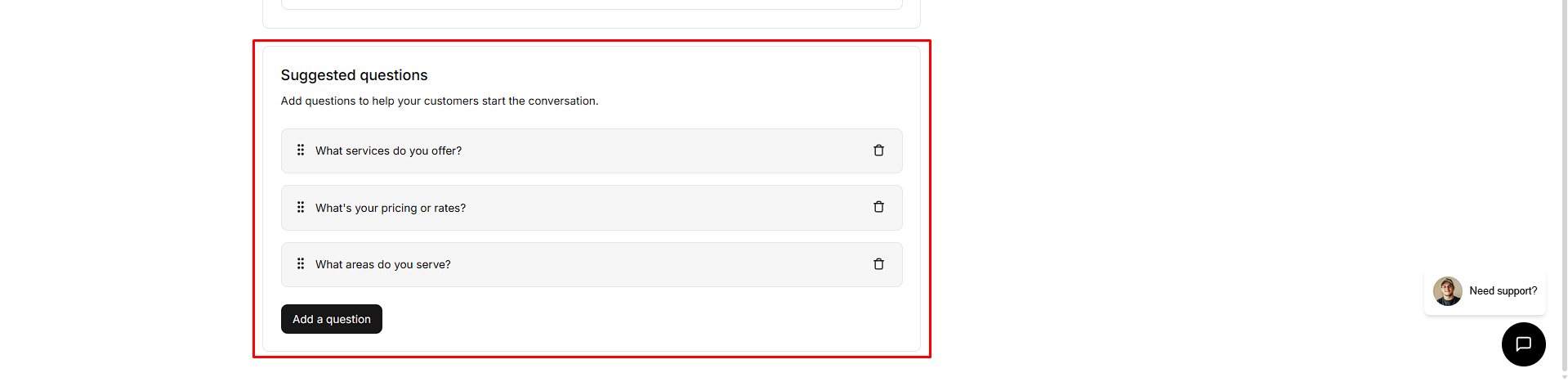Click the empty space right of 'Add a question'
The height and width of the screenshot is (382, 1568).
point(637,319)
